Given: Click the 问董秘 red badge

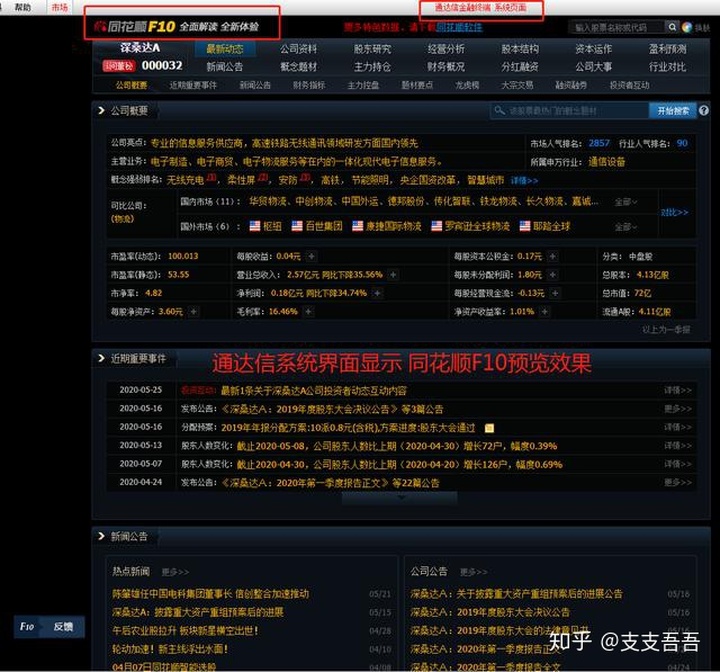Looking at the screenshot, I should tap(118, 66).
